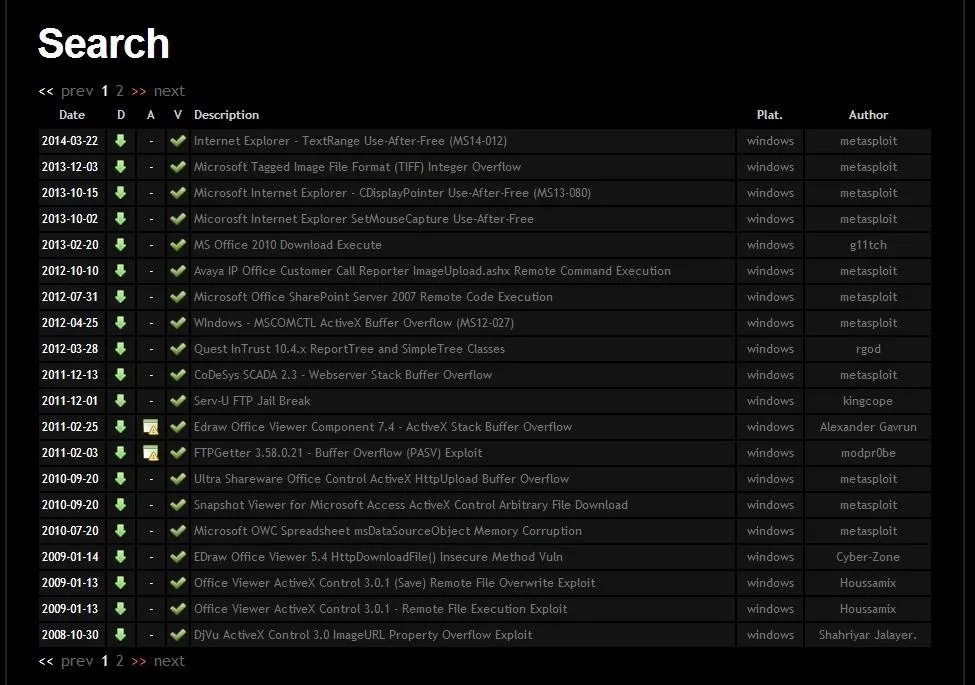Click 'next' in the pagination above the table

[x=169, y=91]
